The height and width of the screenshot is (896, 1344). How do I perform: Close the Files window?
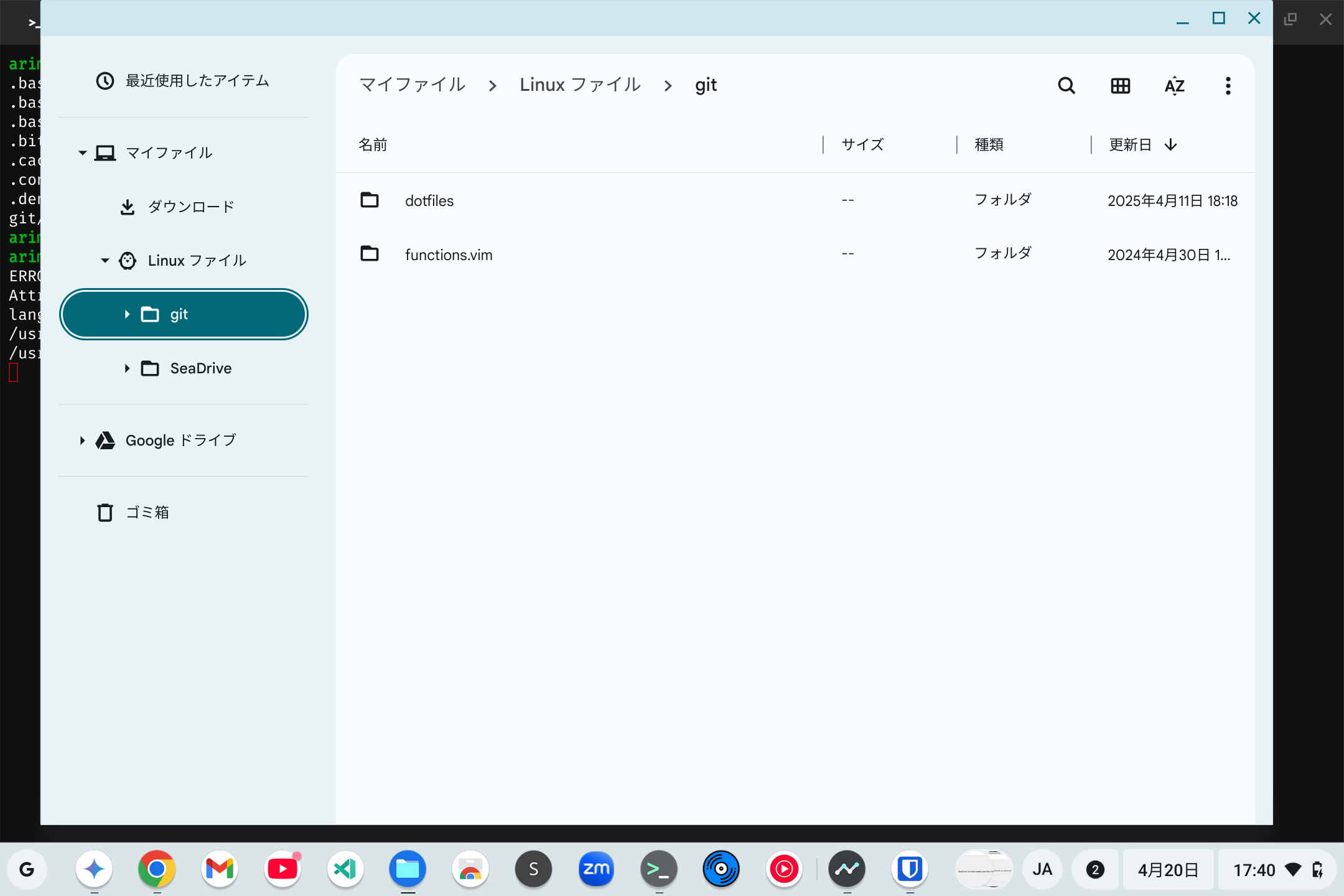tap(1254, 19)
